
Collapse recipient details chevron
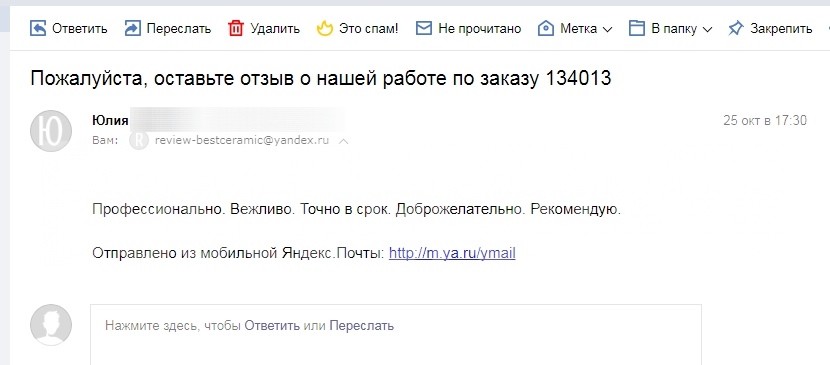[343, 142]
